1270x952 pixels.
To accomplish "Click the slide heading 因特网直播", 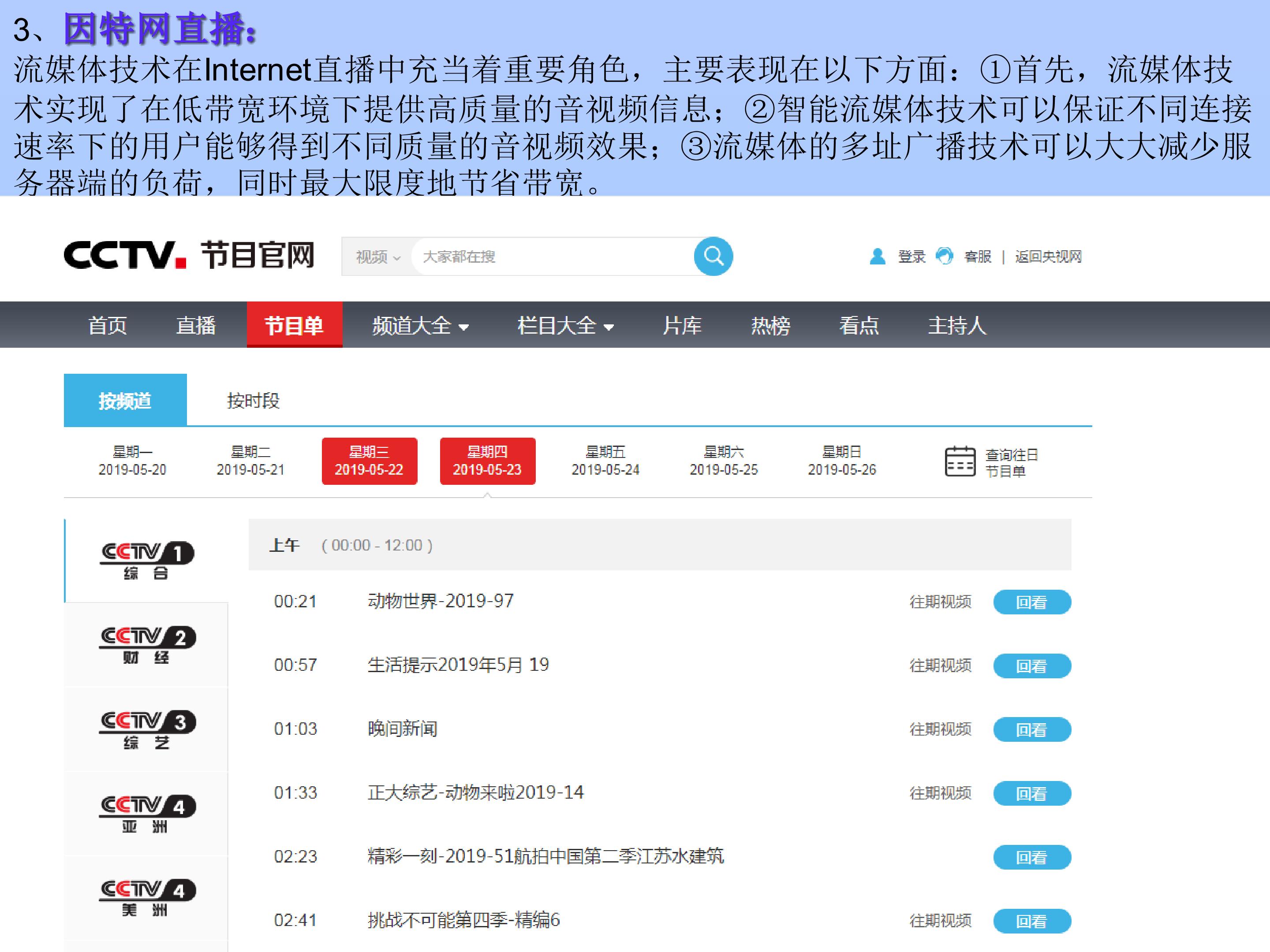I will [x=160, y=29].
